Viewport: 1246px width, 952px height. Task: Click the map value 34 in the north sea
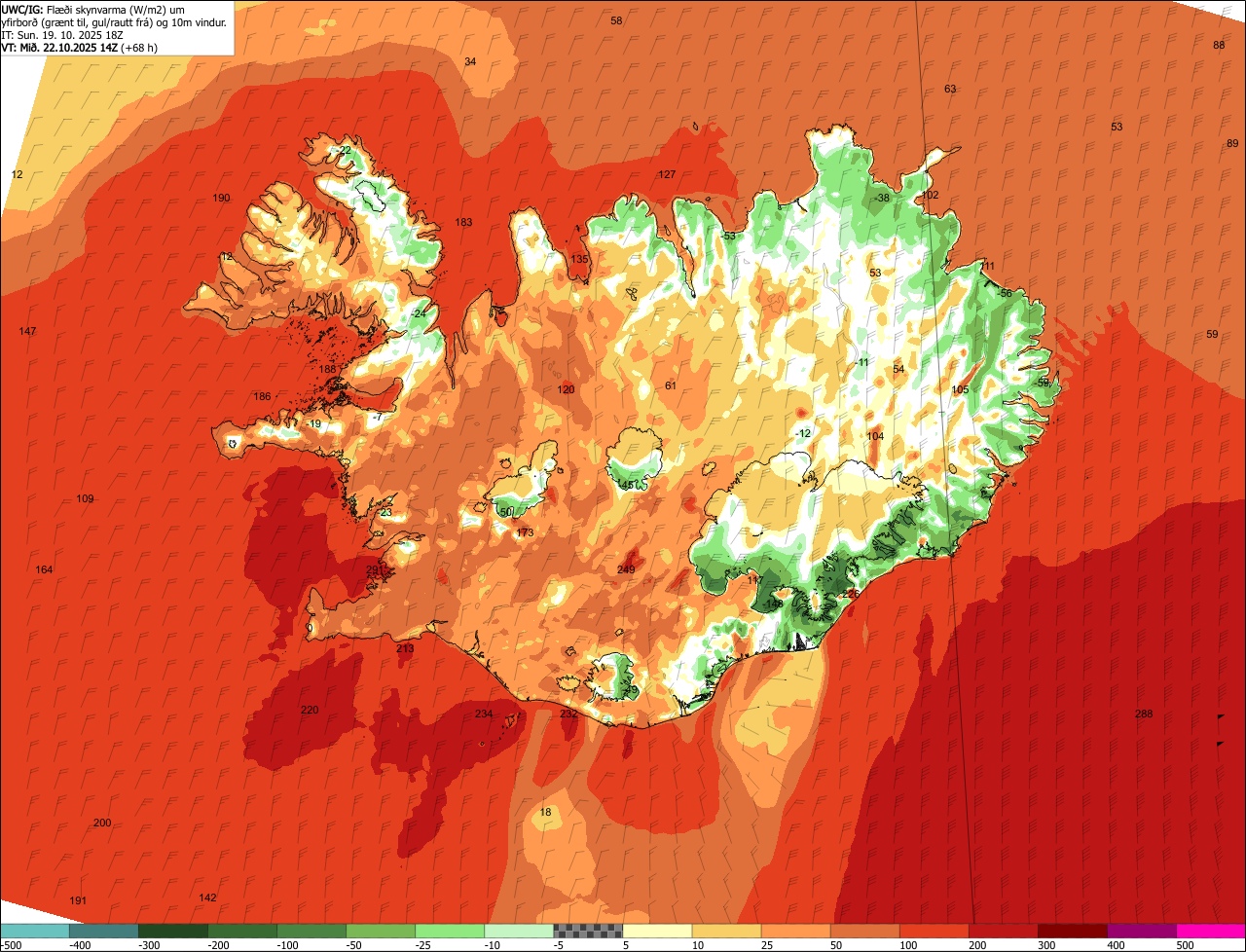(x=470, y=61)
